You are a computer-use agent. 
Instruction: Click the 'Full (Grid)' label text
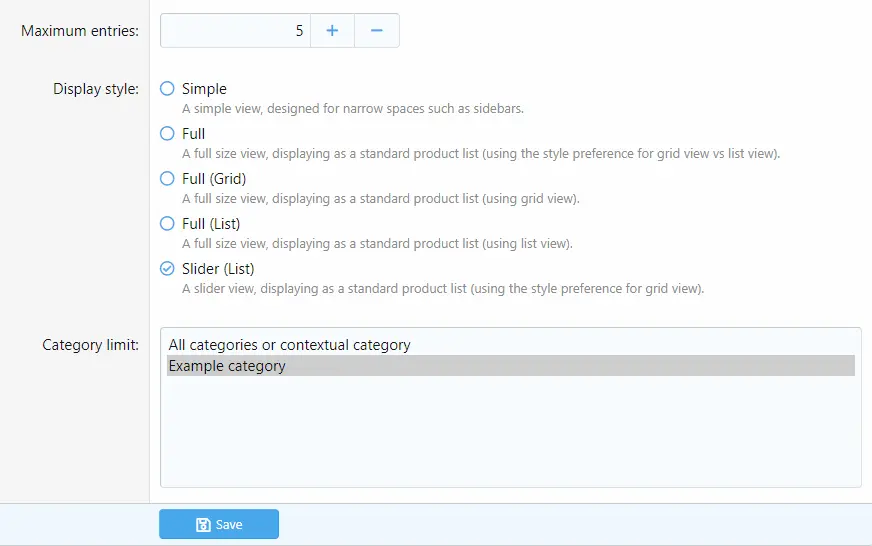[x=214, y=179]
